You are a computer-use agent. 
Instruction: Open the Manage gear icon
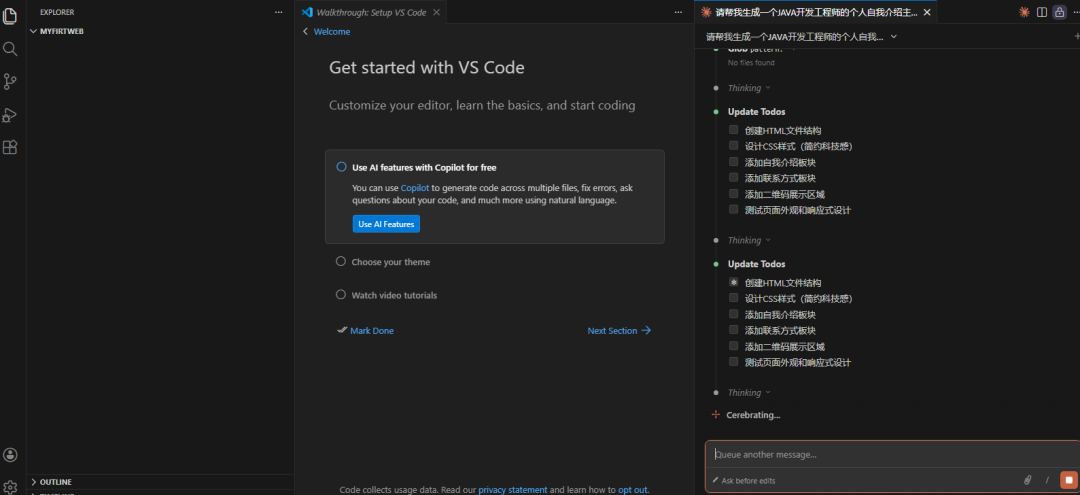[10, 486]
